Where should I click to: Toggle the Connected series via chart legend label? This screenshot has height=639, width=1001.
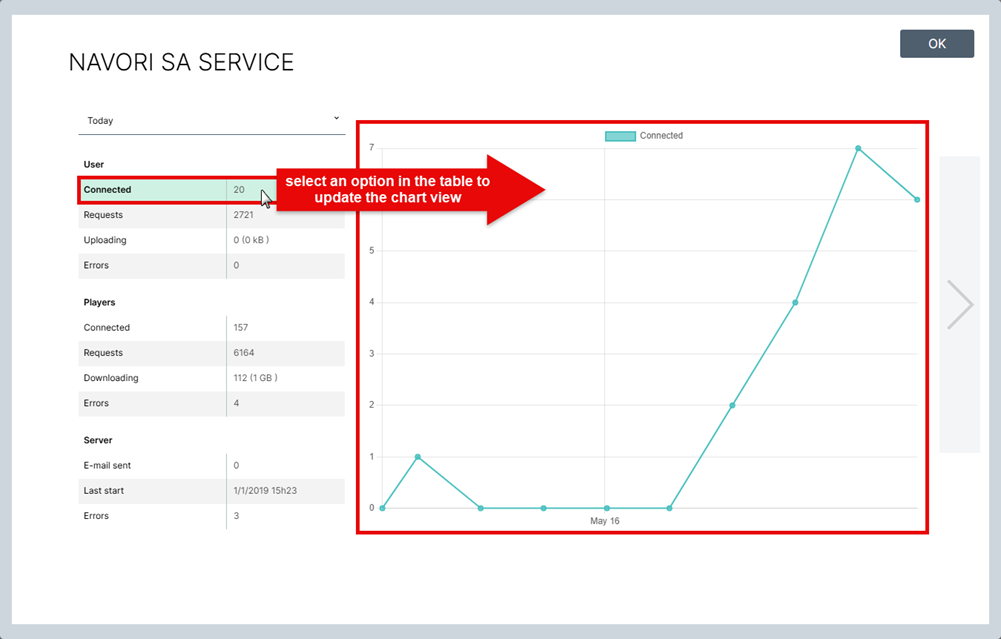pos(661,135)
